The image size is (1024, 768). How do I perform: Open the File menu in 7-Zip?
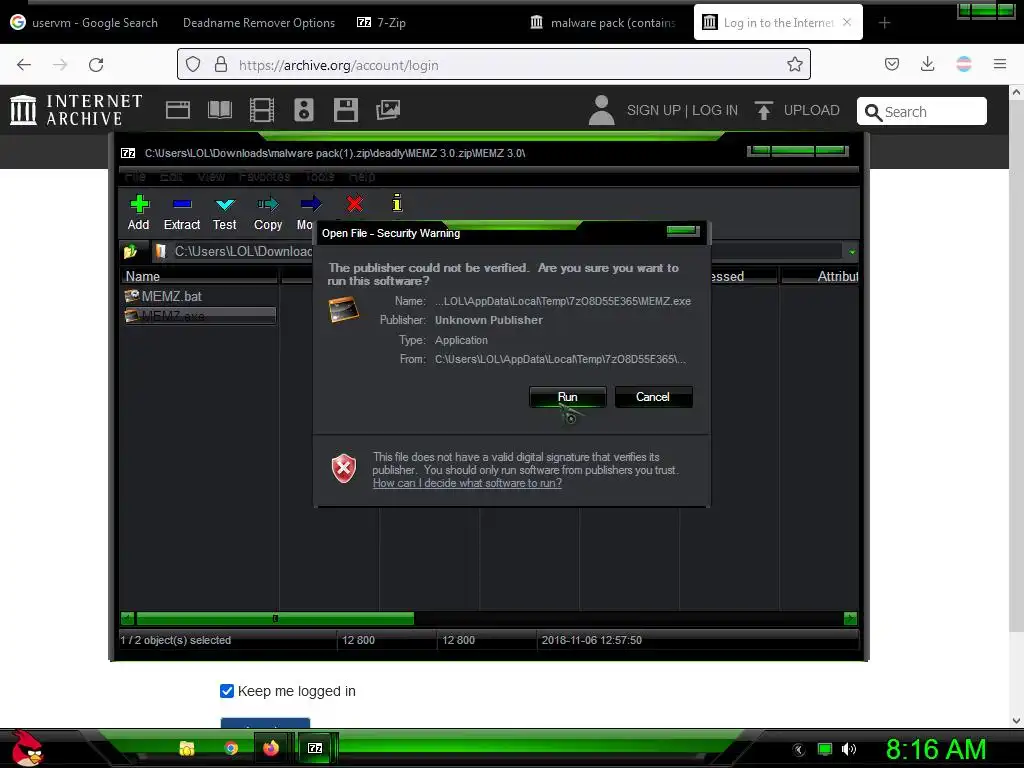pyautogui.click(x=135, y=176)
